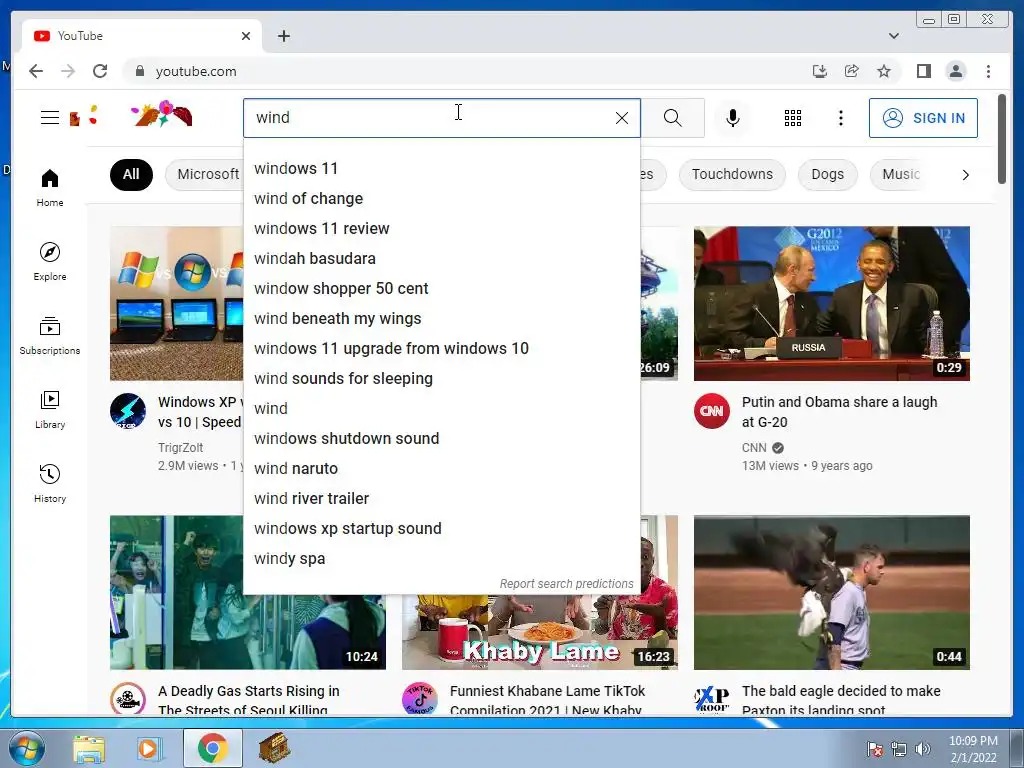Choose suggestion "windah basudara"
This screenshot has height=768, width=1024.
441,259
